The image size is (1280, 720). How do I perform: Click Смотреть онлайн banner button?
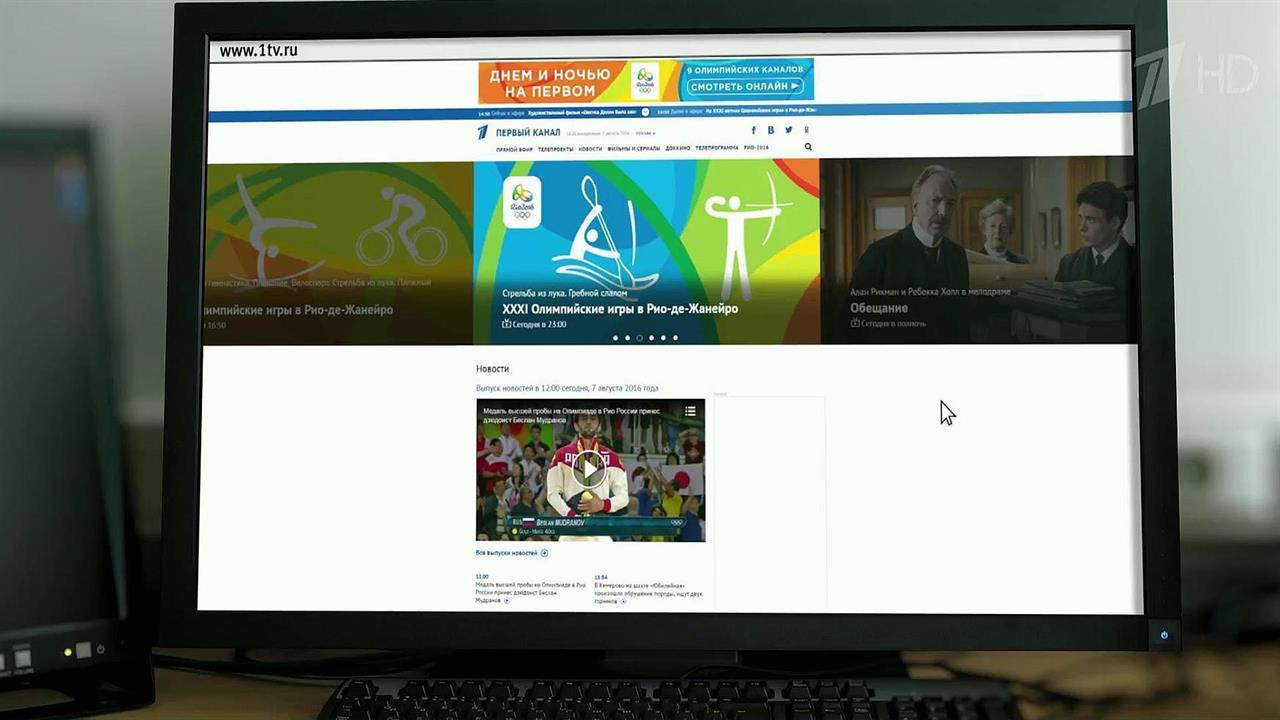point(744,87)
